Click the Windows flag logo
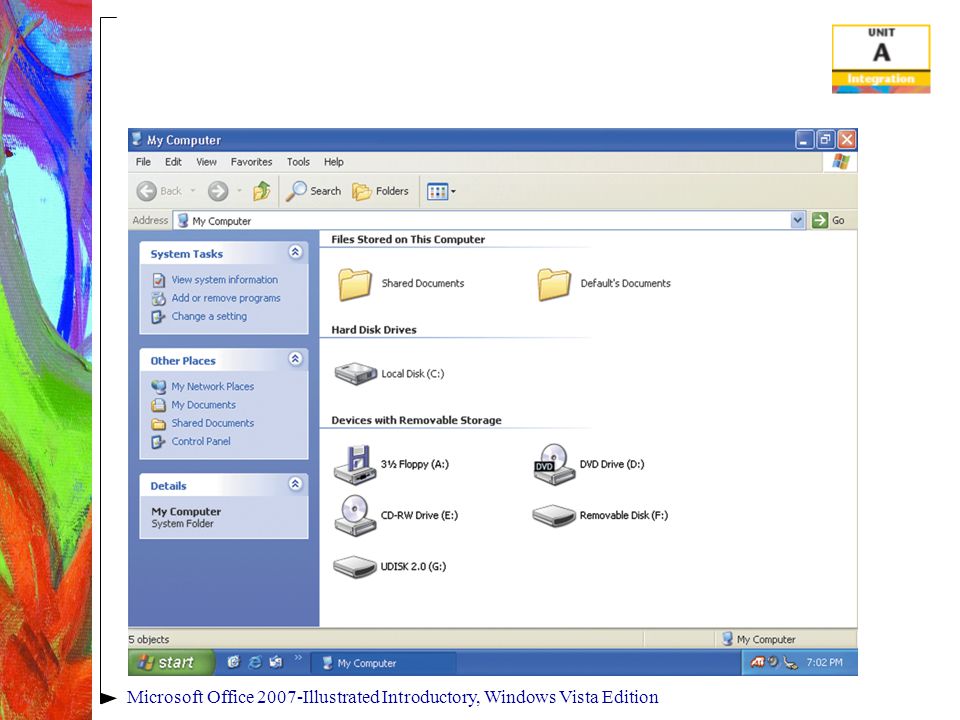The width and height of the screenshot is (960, 720). pyautogui.click(x=841, y=162)
